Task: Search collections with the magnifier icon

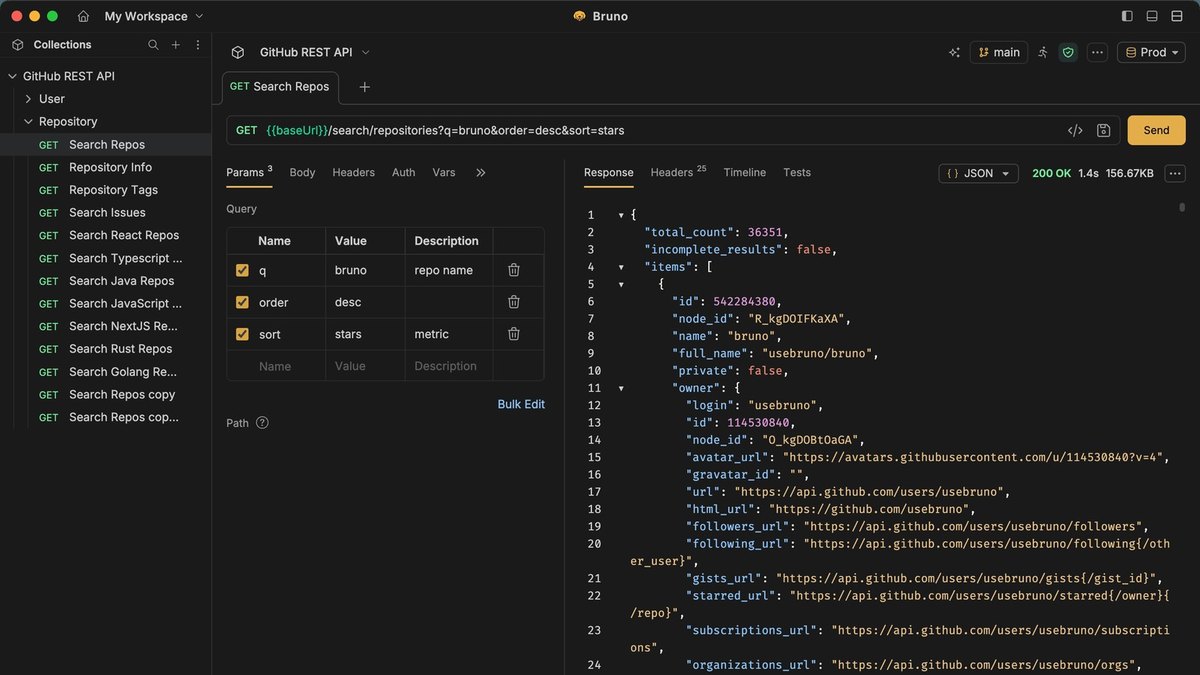Action: pyautogui.click(x=153, y=45)
